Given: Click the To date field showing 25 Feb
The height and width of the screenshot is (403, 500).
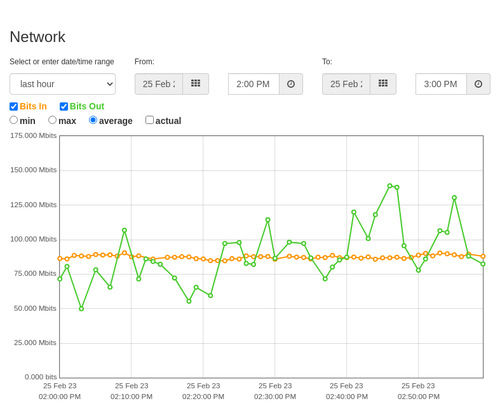Looking at the screenshot, I should point(346,84).
